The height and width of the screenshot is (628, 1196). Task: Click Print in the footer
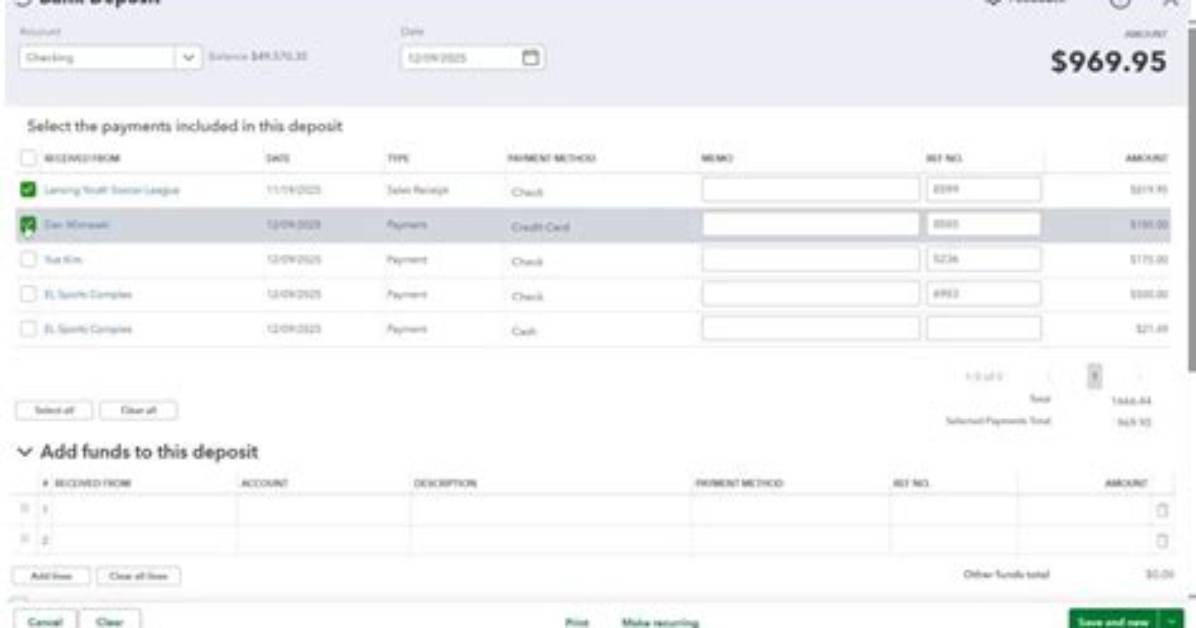point(577,623)
